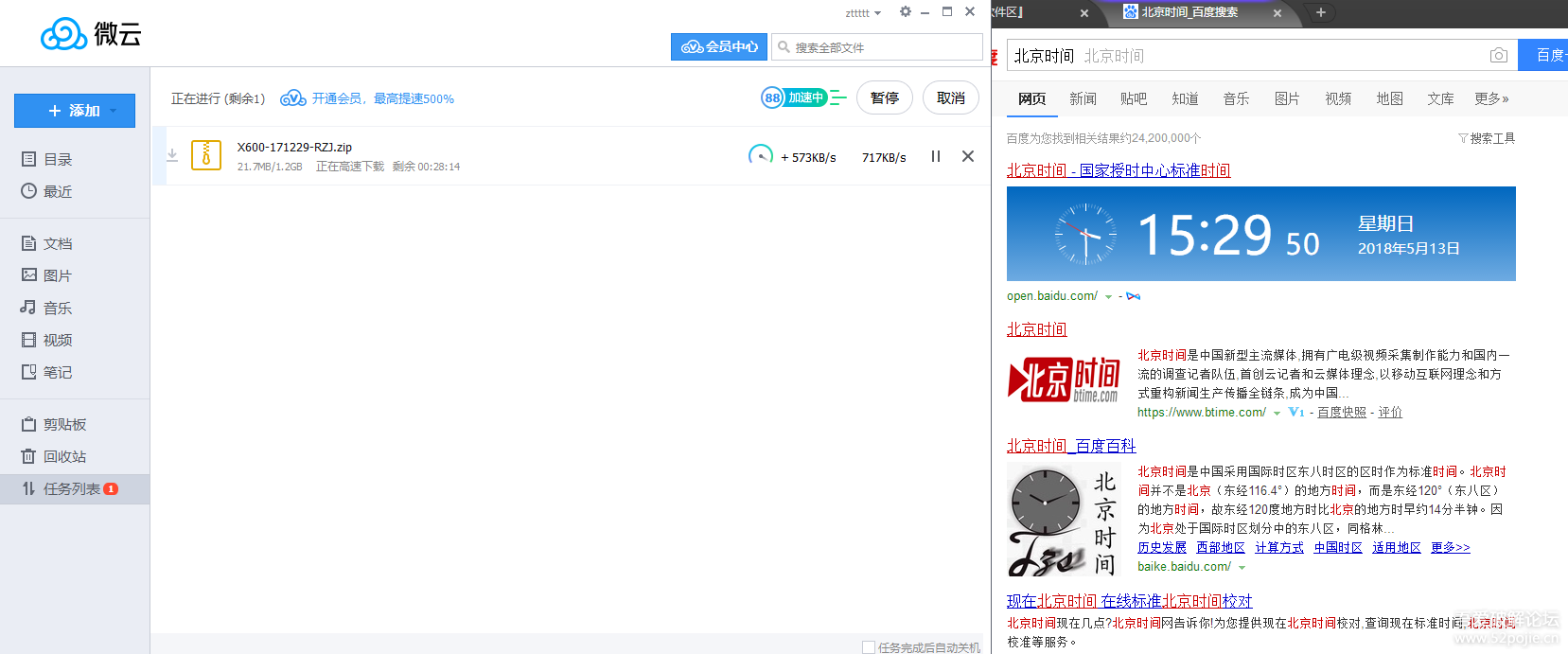Click the 更多>> sublink in Baike result
Image resolution: width=1568 pixels, height=654 pixels.
coord(1451,547)
